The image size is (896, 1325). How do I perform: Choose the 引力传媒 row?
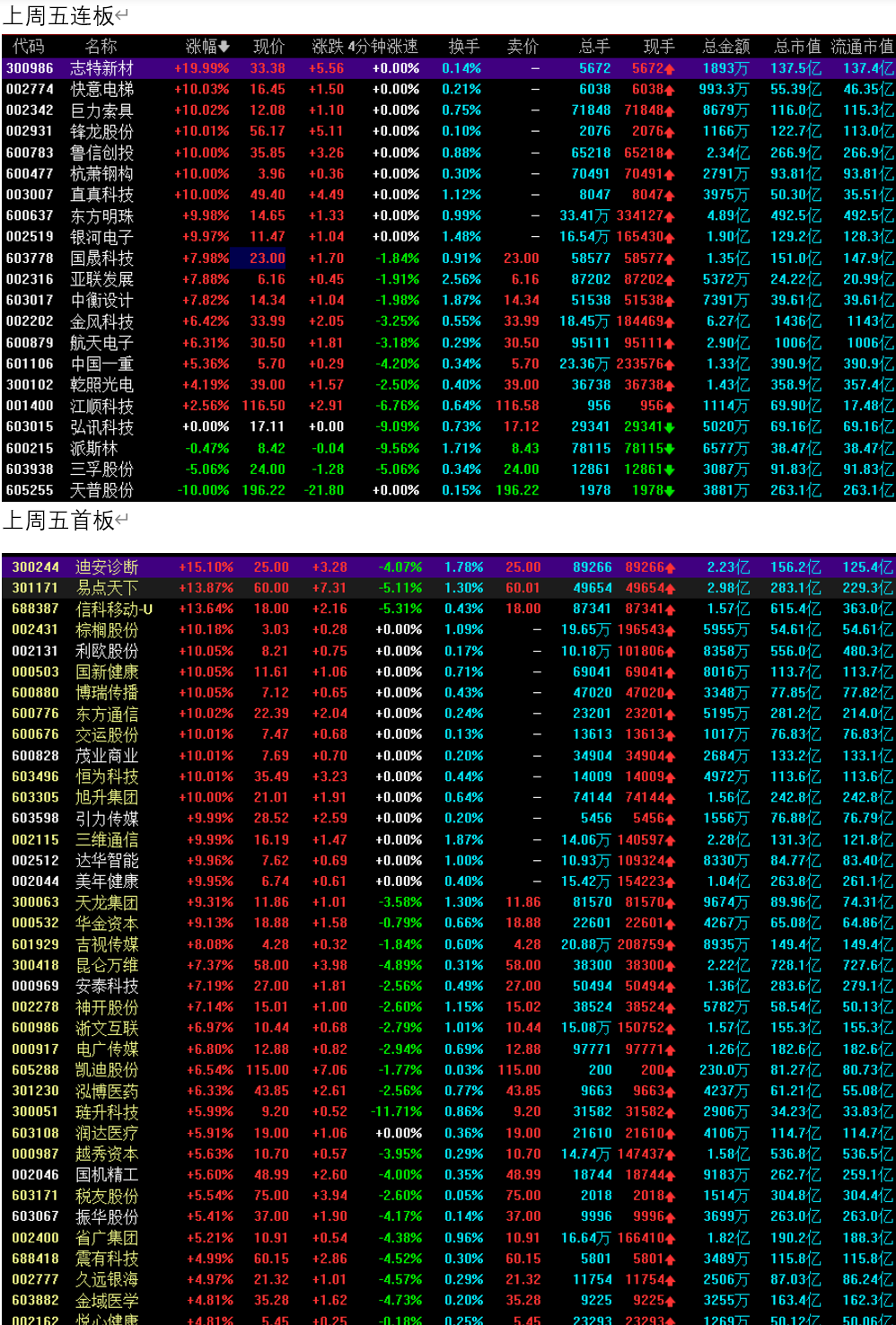(448, 819)
